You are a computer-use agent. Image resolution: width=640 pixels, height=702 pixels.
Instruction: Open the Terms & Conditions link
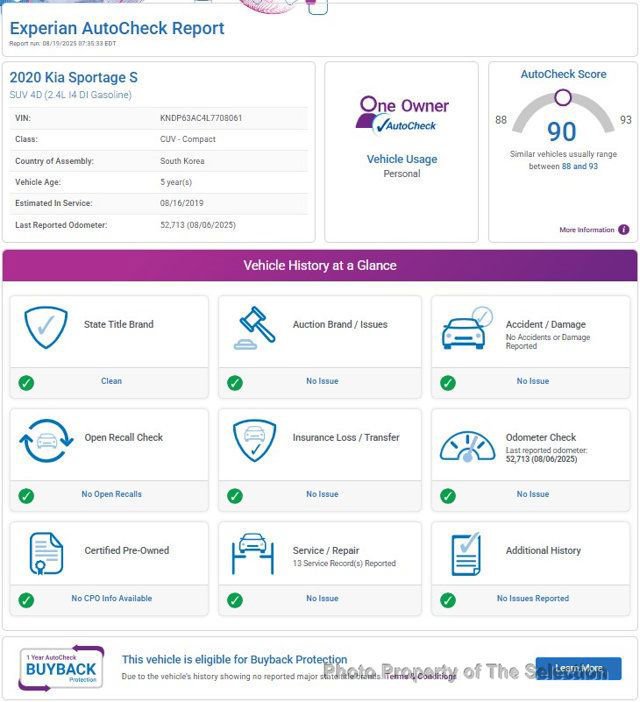[x=421, y=677]
